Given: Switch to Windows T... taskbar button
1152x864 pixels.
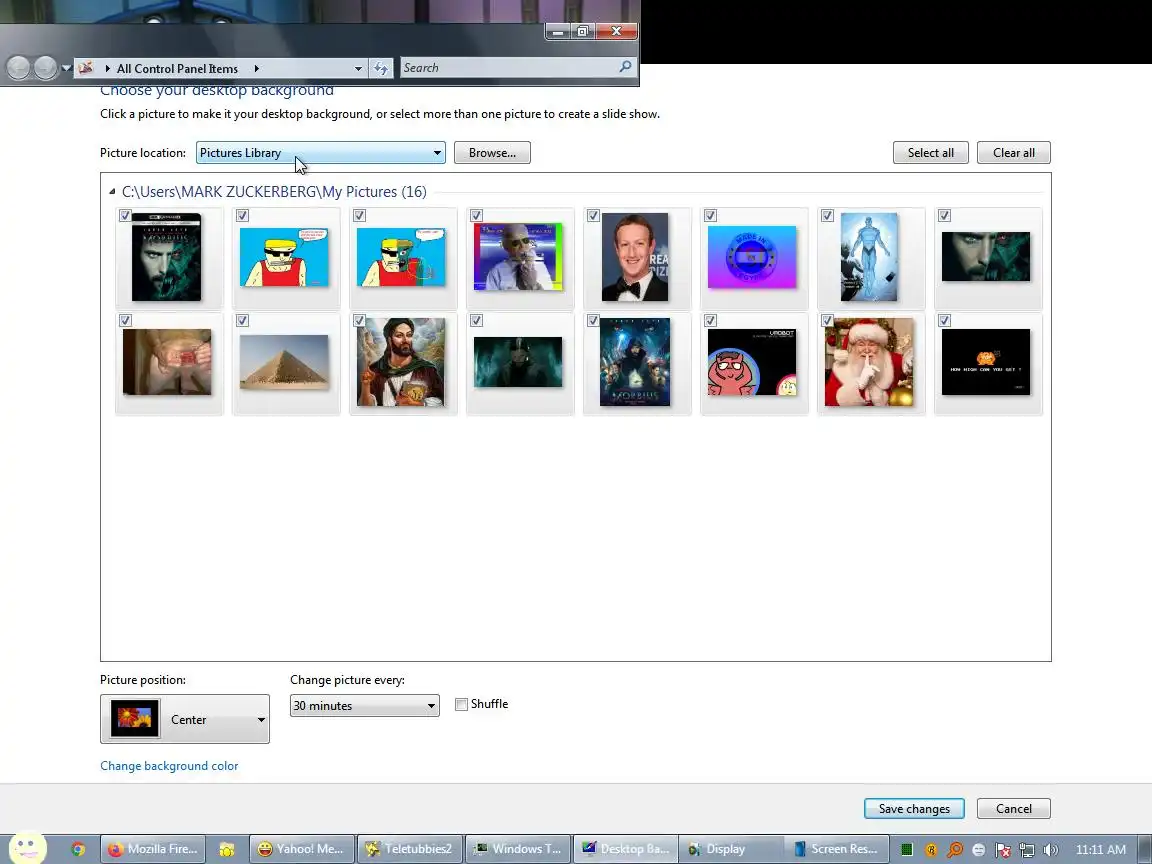Looking at the screenshot, I should point(518,849).
